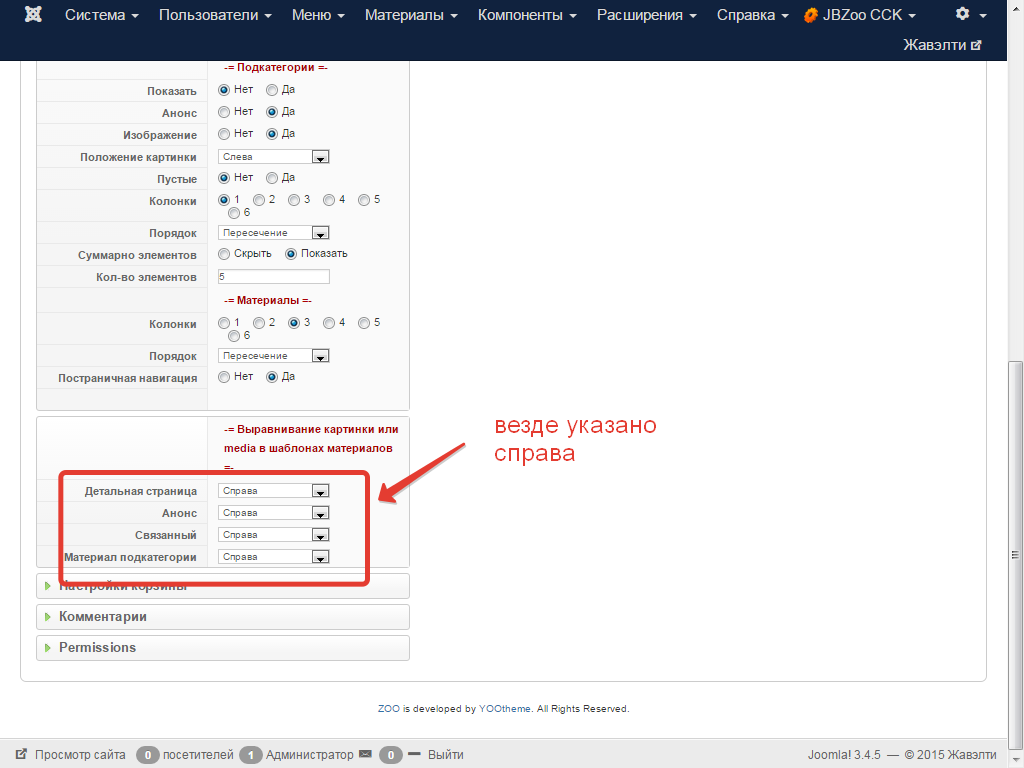The height and width of the screenshot is (768, 1024).
Task: Click the YOOtheme link
Action: pyautogui.click(x=505, y=709)
